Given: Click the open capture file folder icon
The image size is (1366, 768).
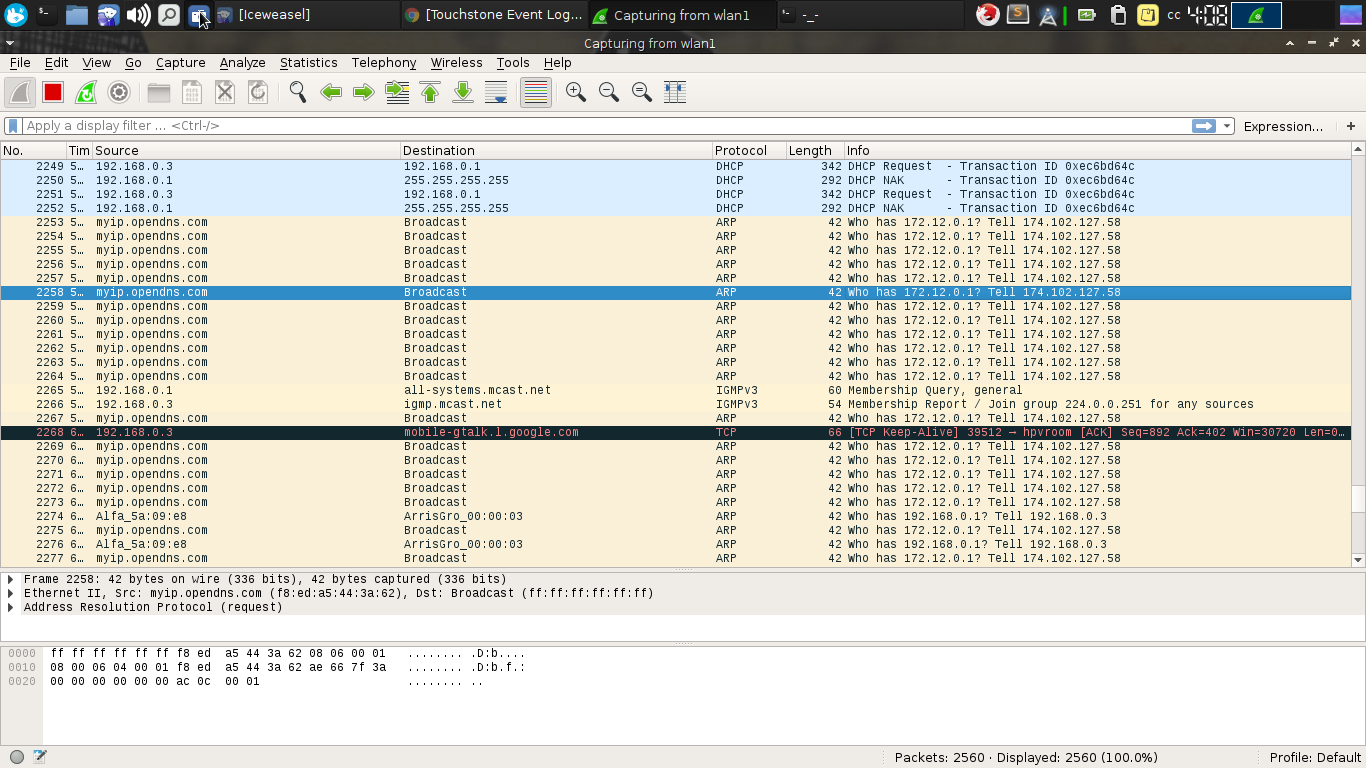Looking at the screenshot, I should point(159,92).
